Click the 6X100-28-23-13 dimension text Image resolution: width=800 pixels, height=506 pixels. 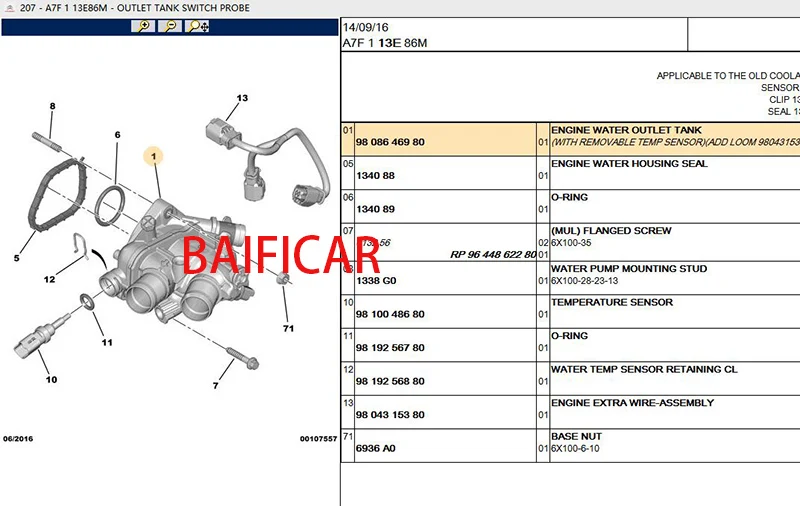point(584,281)
